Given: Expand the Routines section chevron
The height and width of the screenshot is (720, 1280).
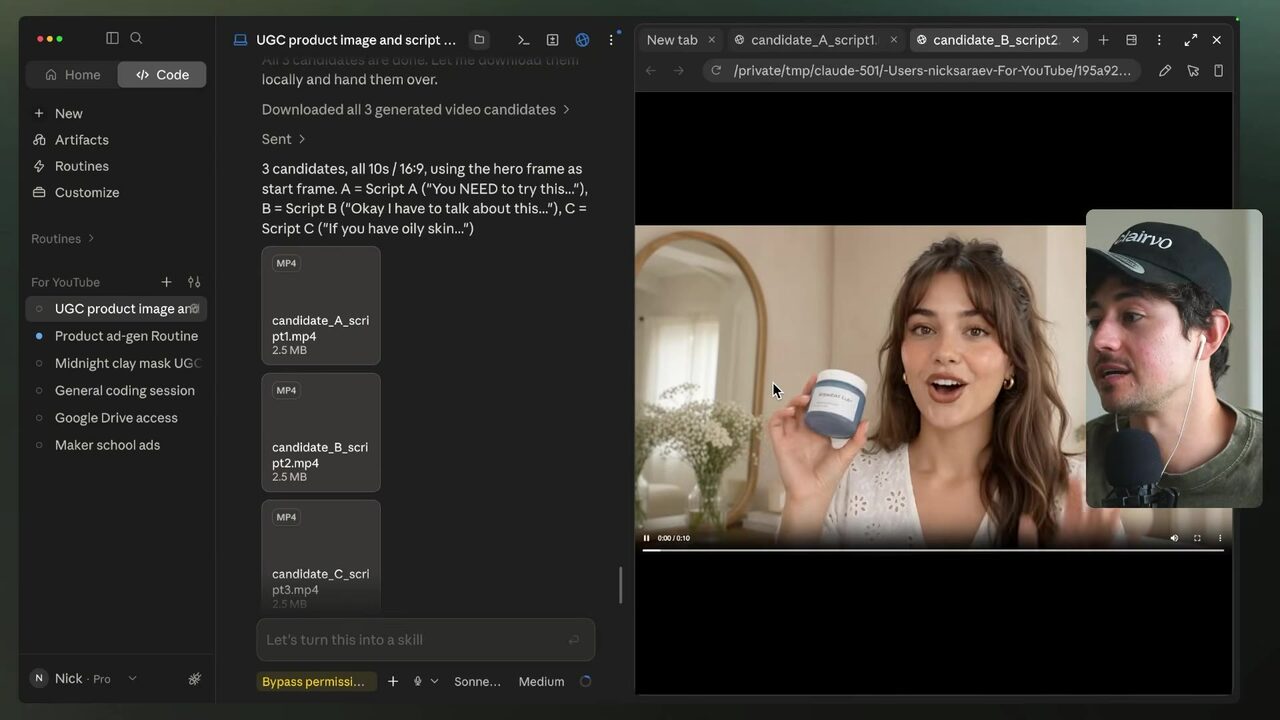Looking at the screenshot, I should click(91, 238).
